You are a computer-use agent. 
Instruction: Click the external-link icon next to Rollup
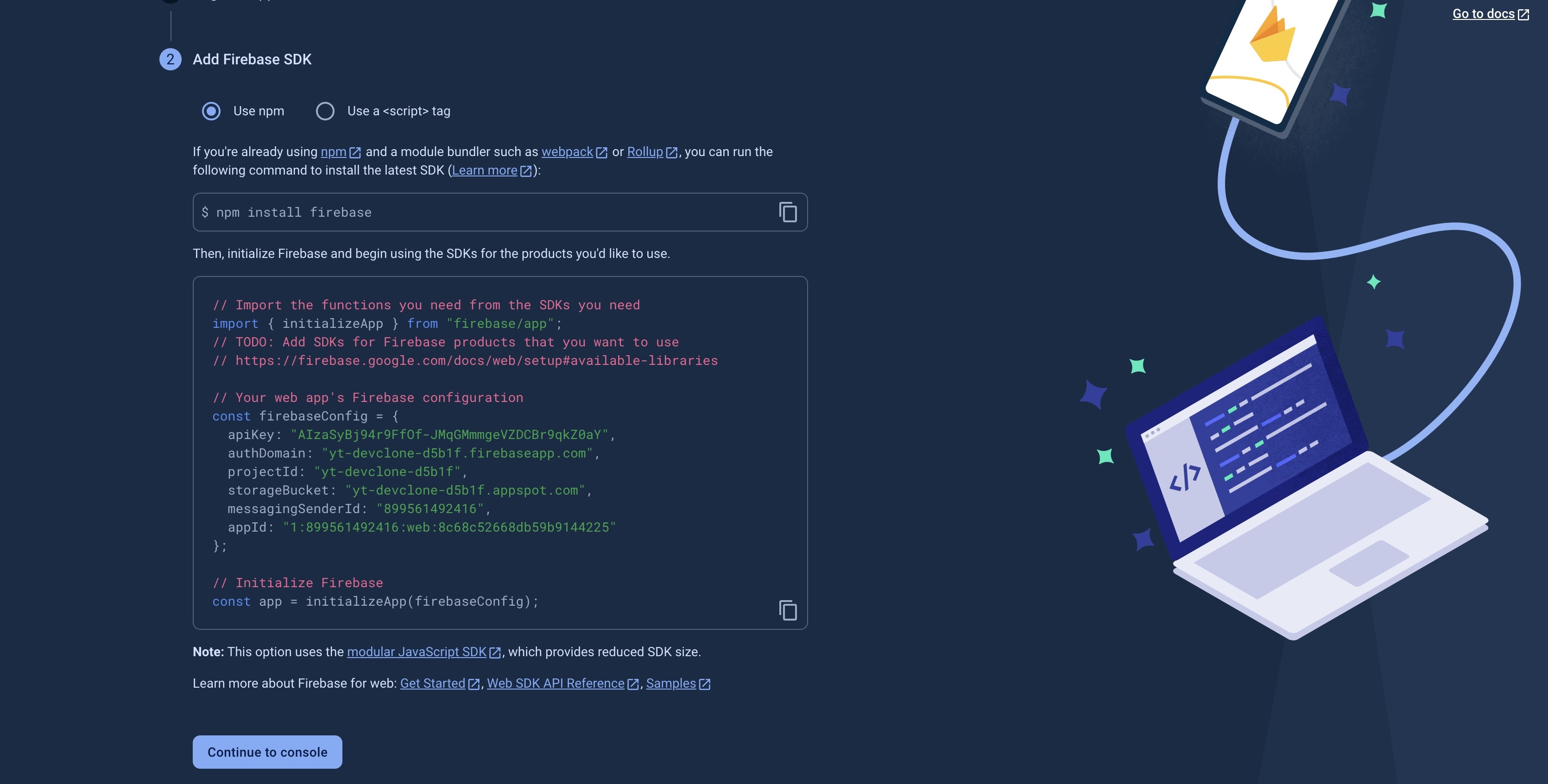click(672, 153)
